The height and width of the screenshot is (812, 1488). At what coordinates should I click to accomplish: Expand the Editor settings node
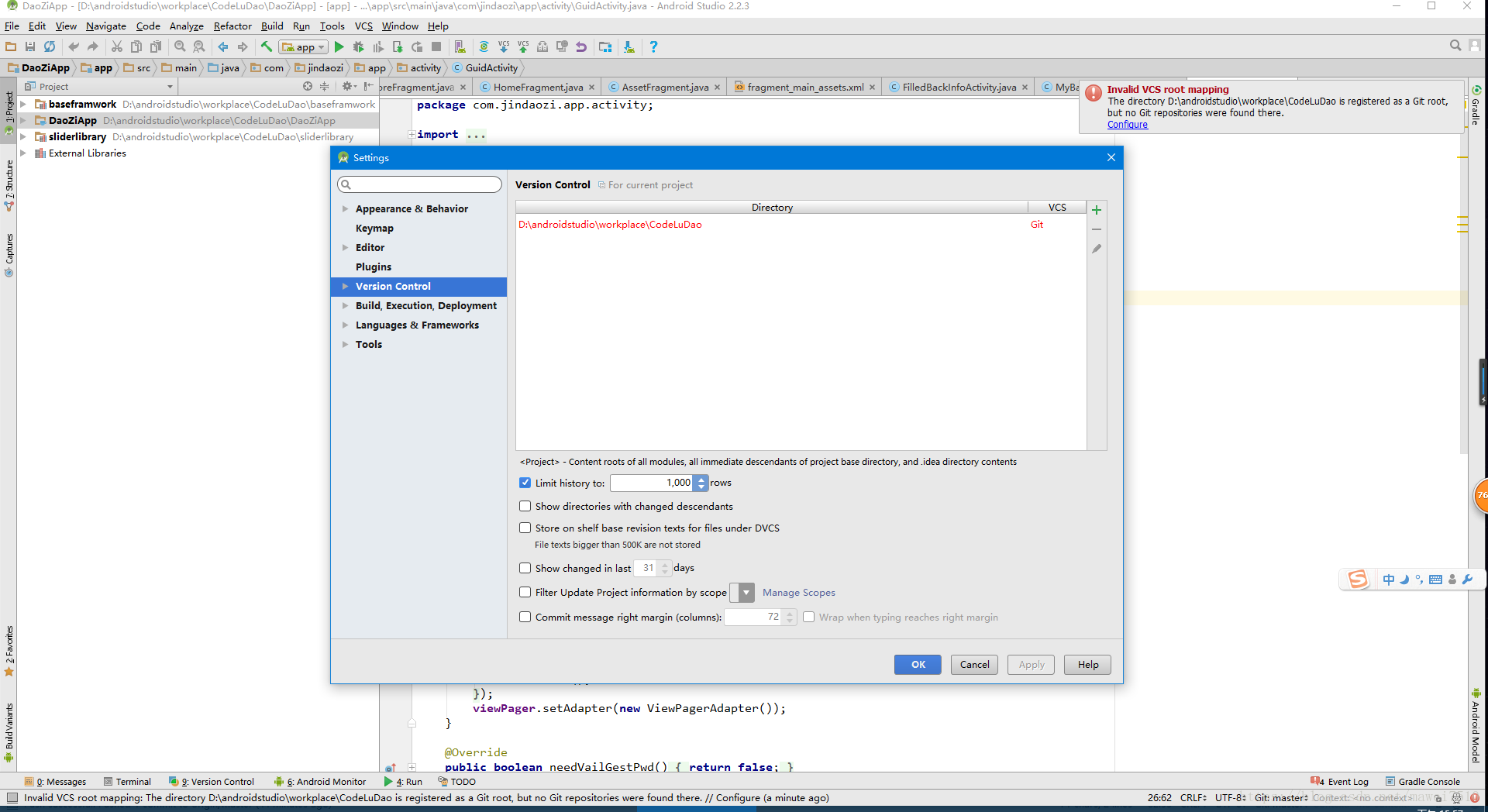click(346, 247)
